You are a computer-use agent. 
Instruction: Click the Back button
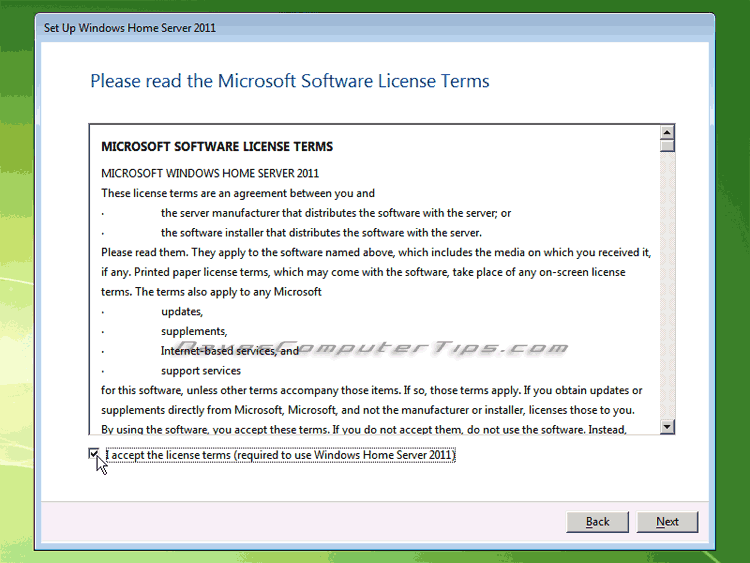click(x=597, y=521)
